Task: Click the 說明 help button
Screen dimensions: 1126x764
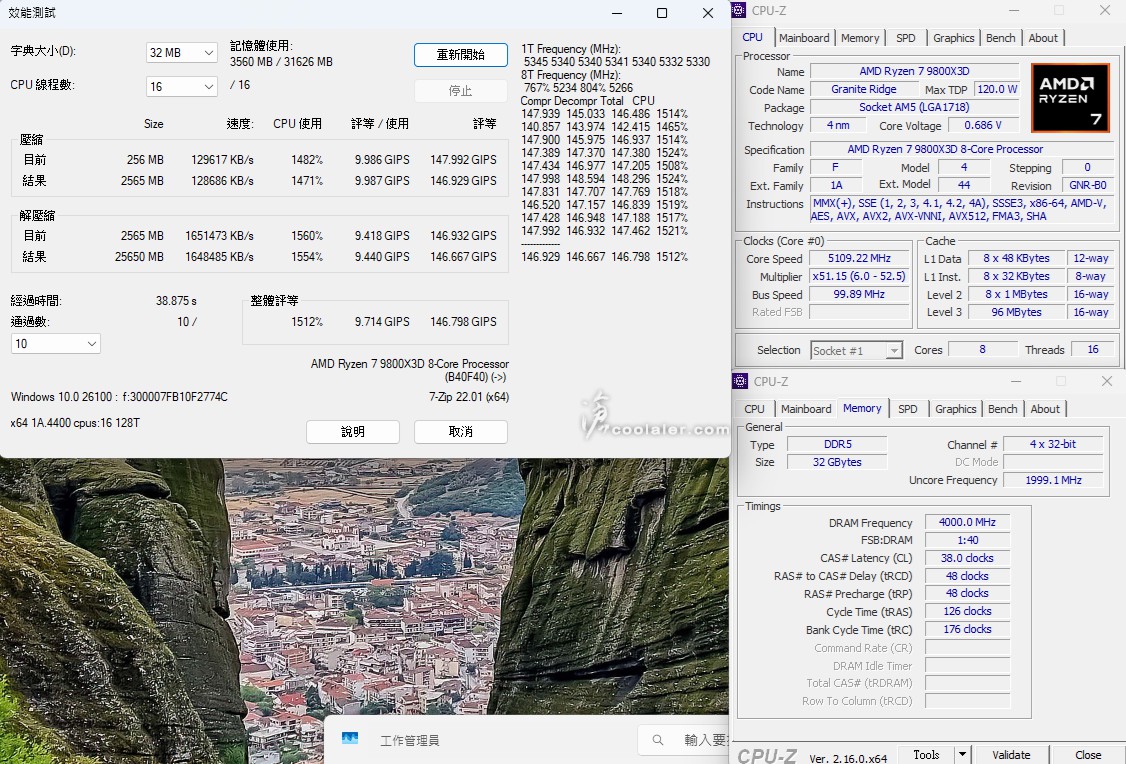Action: 353,432
